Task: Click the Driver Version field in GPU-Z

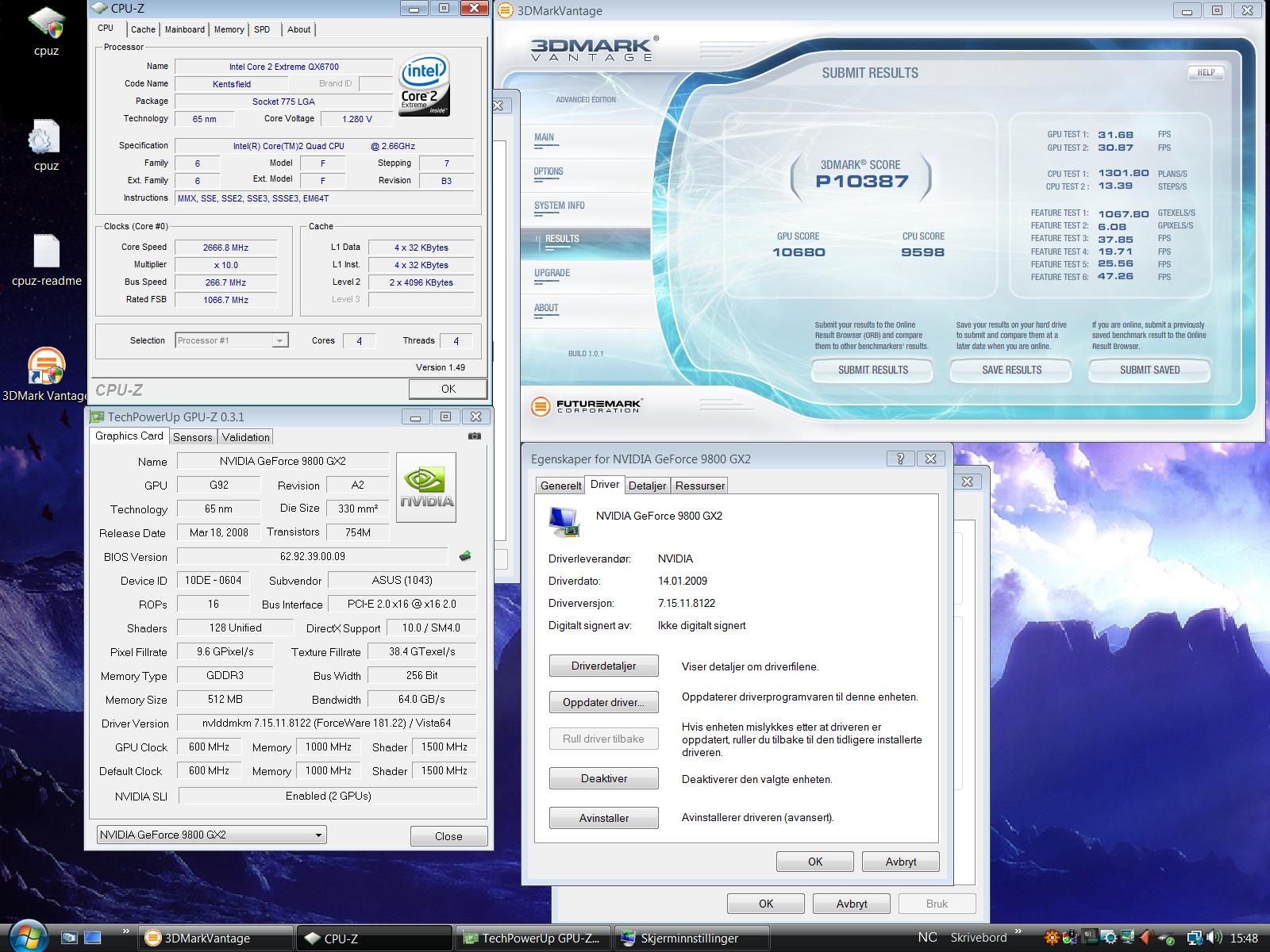Action: 326,723
